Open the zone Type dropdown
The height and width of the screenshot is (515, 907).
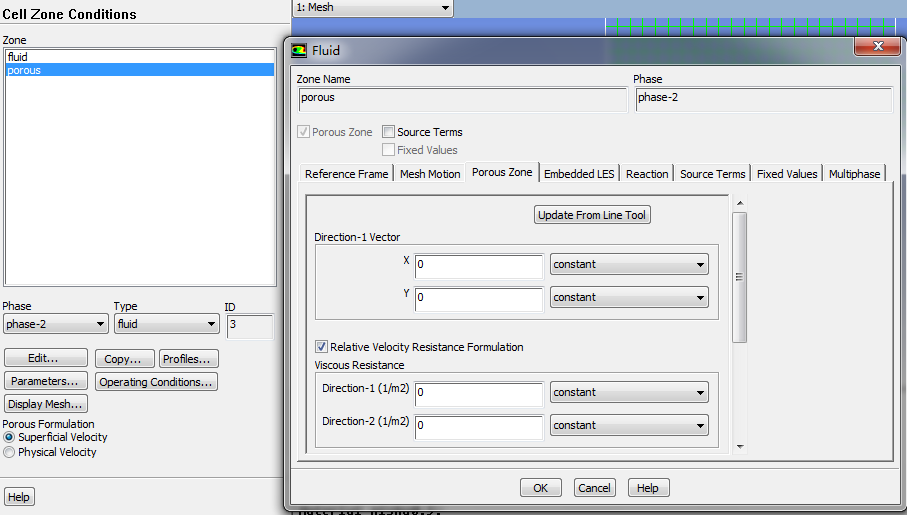[166, 324]
